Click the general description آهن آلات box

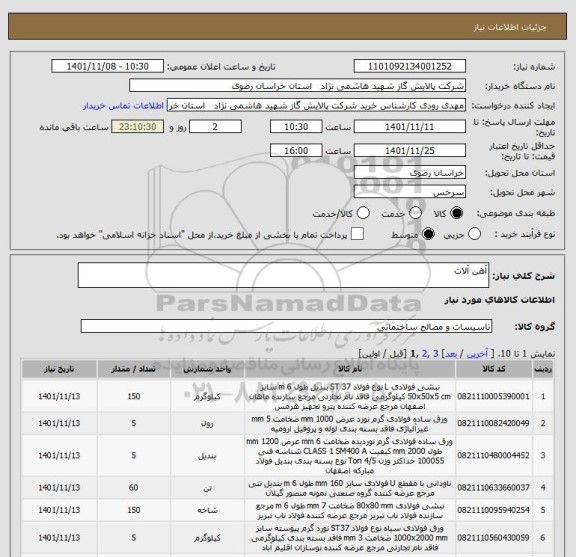283,275
